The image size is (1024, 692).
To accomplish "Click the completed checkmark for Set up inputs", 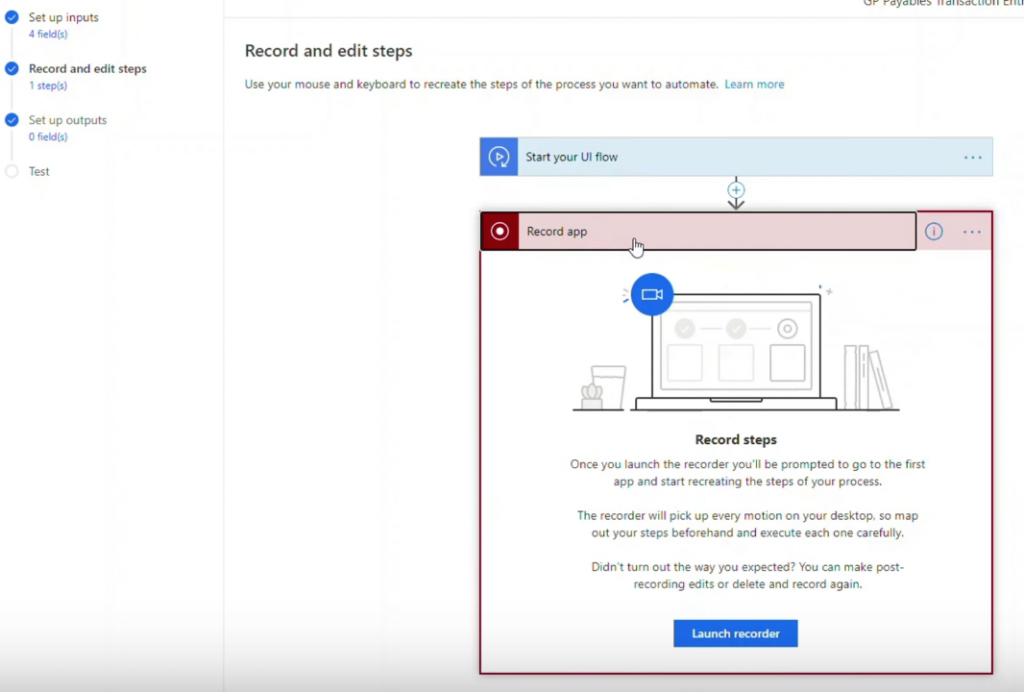I will (x=12, y=17).
